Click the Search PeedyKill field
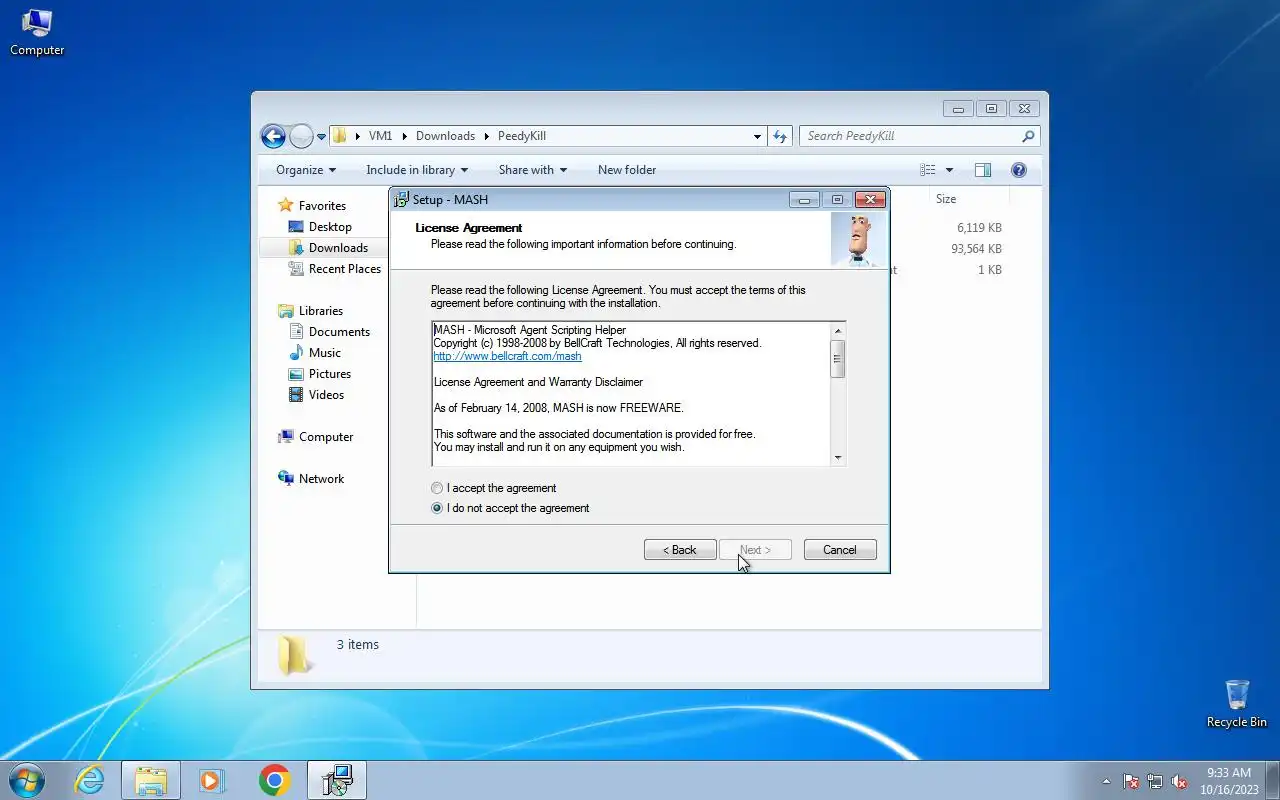The width and height of the screenshot is (1280, 800). click(x=919, y=136)
